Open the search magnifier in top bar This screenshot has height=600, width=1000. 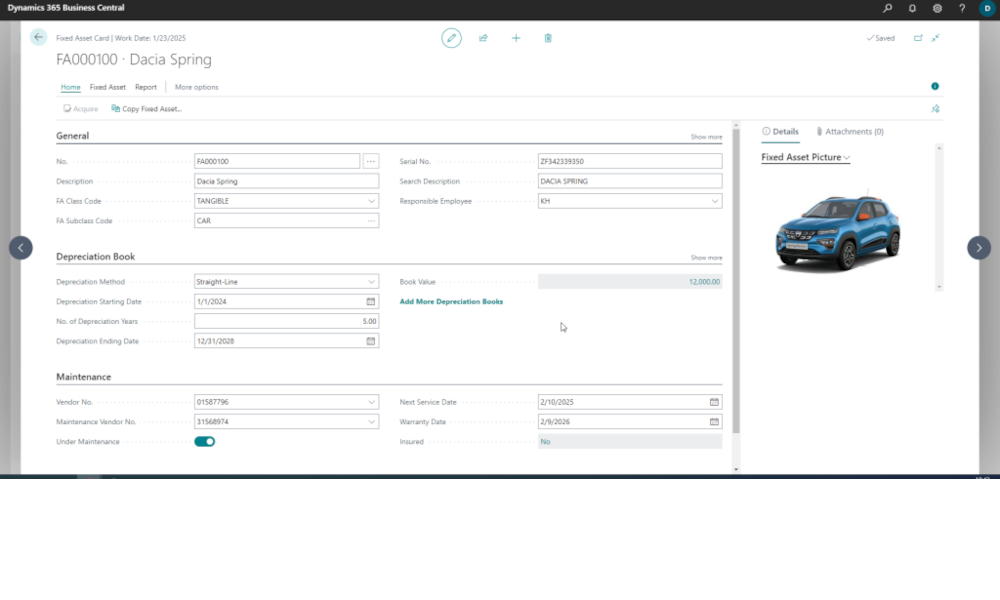(x=887, y=8)
